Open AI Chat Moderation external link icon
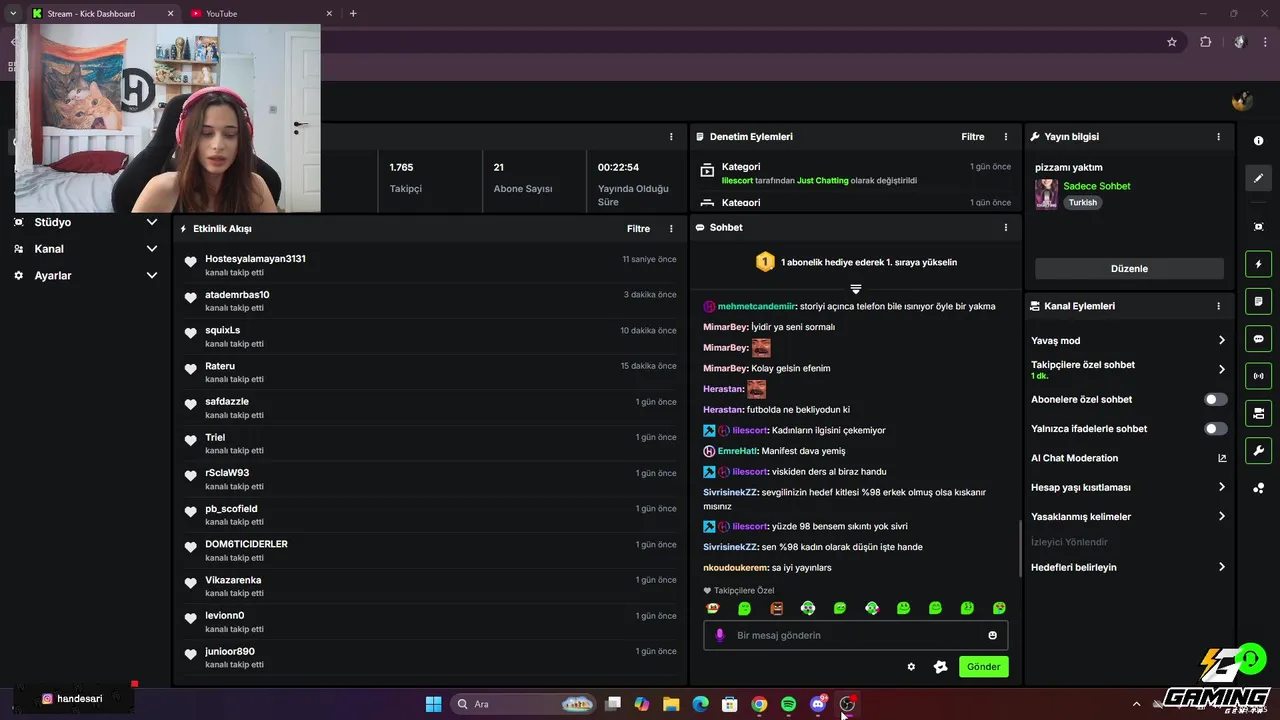This screenshot has height=720, width=1280. click(1222, 458)
